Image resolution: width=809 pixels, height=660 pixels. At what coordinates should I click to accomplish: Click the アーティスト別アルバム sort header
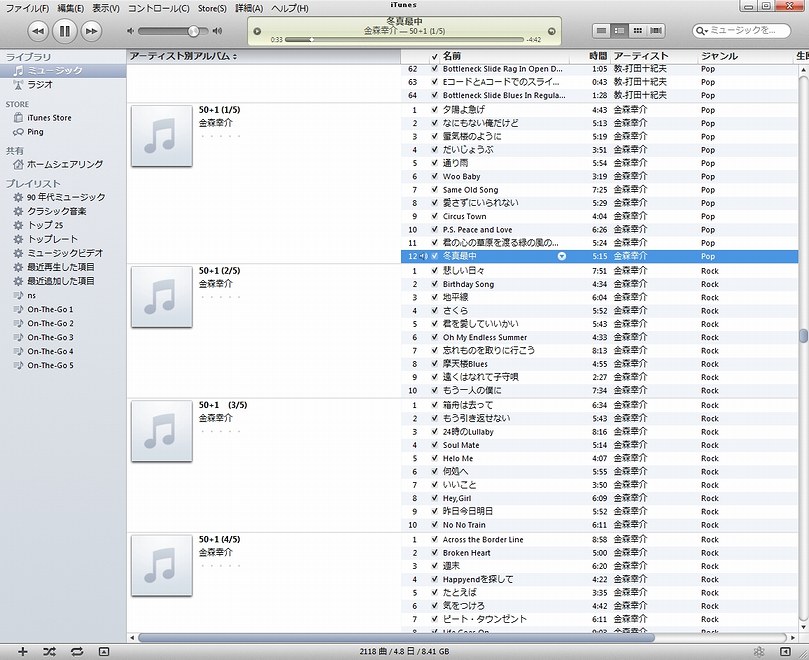tap(263, 56)
